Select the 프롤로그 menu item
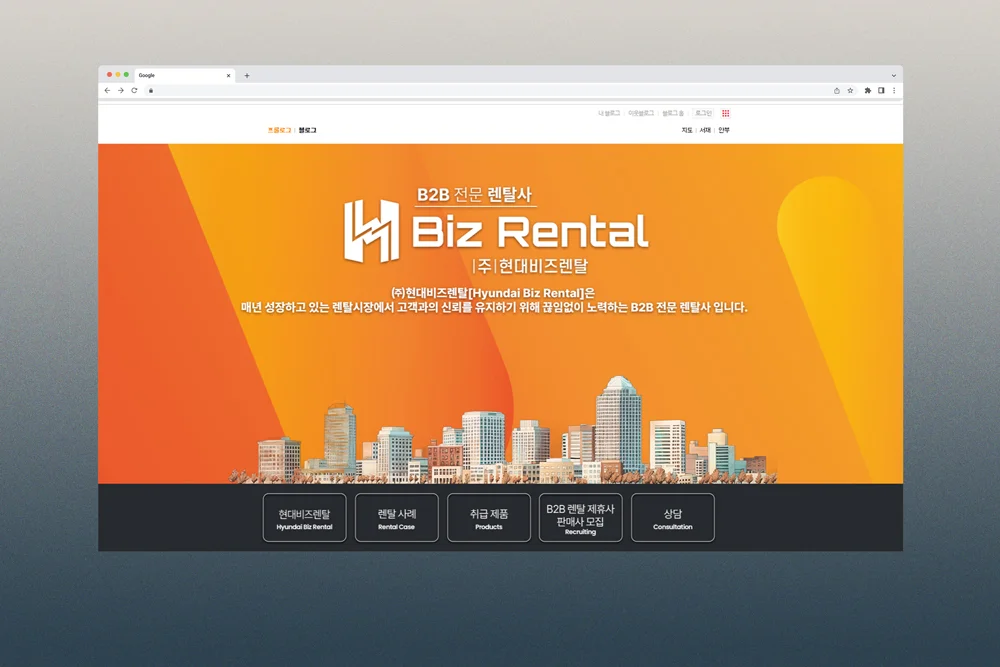1000x667 pixels. click(x=279, y=130)
